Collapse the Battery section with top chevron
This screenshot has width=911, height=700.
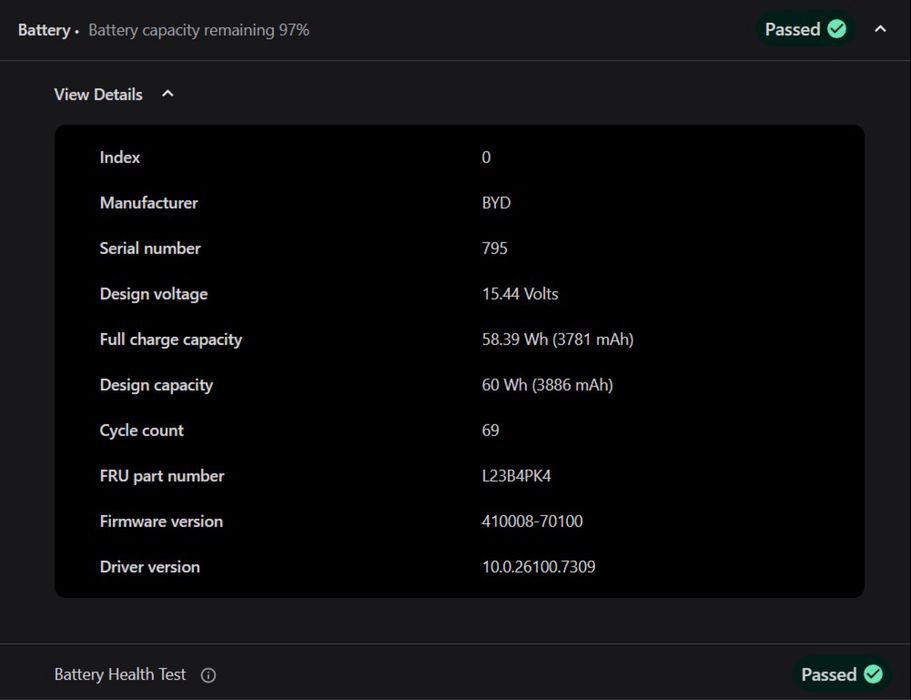tap(880, 29)
